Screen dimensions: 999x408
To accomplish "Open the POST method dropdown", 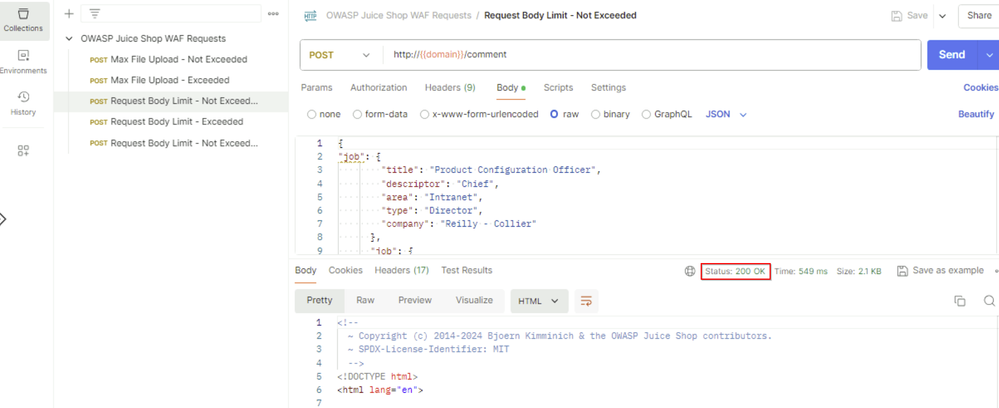I will click(x=340, y=55).
